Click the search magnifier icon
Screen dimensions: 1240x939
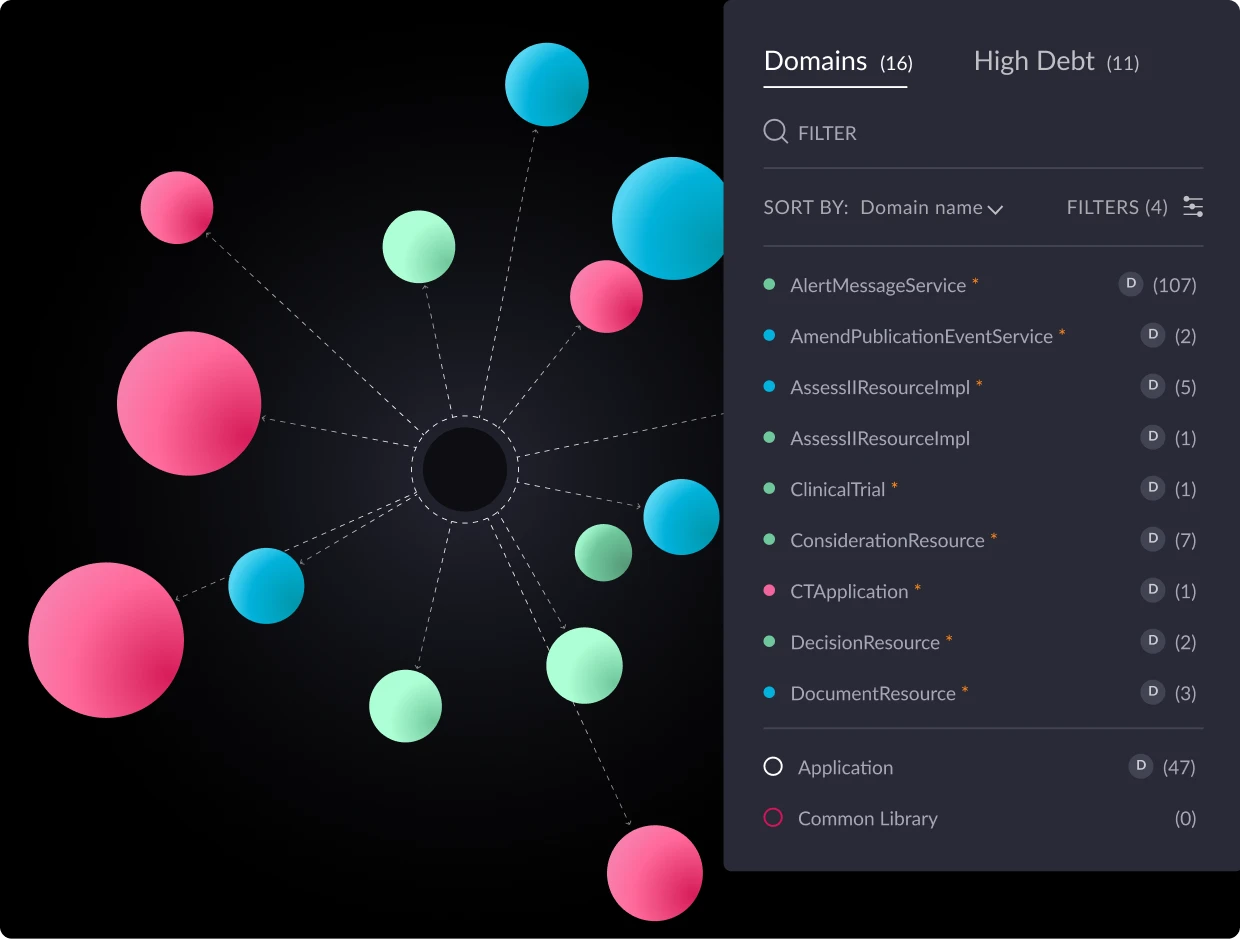[775, 132]
